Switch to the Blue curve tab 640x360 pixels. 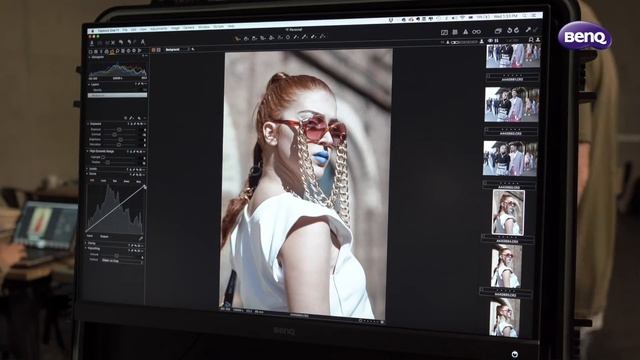pos(138,181)
